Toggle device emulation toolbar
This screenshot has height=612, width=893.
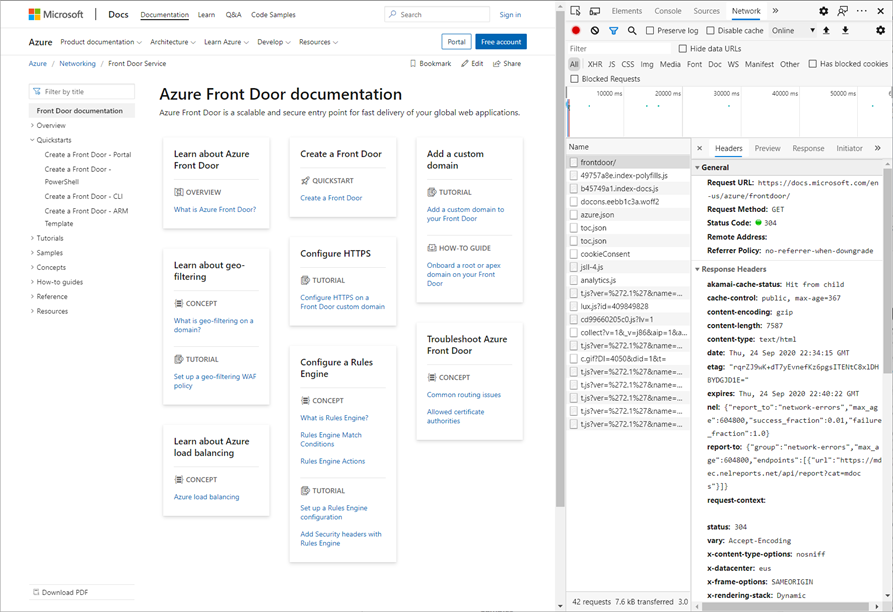click(x=595, y=11)
